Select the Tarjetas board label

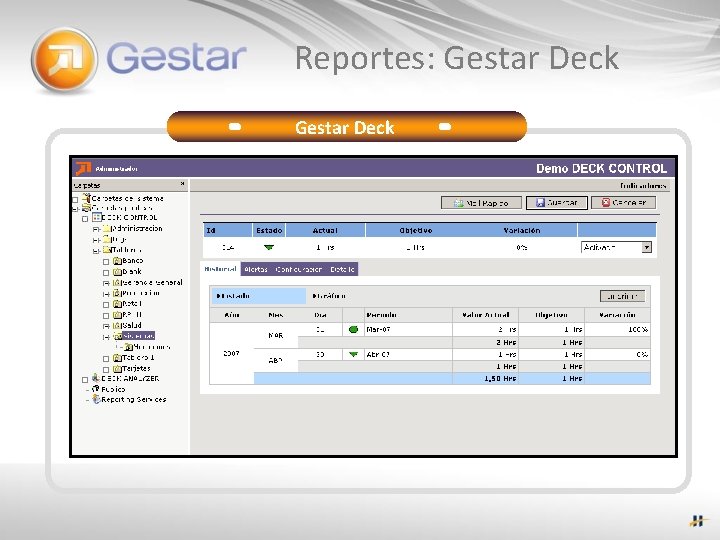(136, 368)
